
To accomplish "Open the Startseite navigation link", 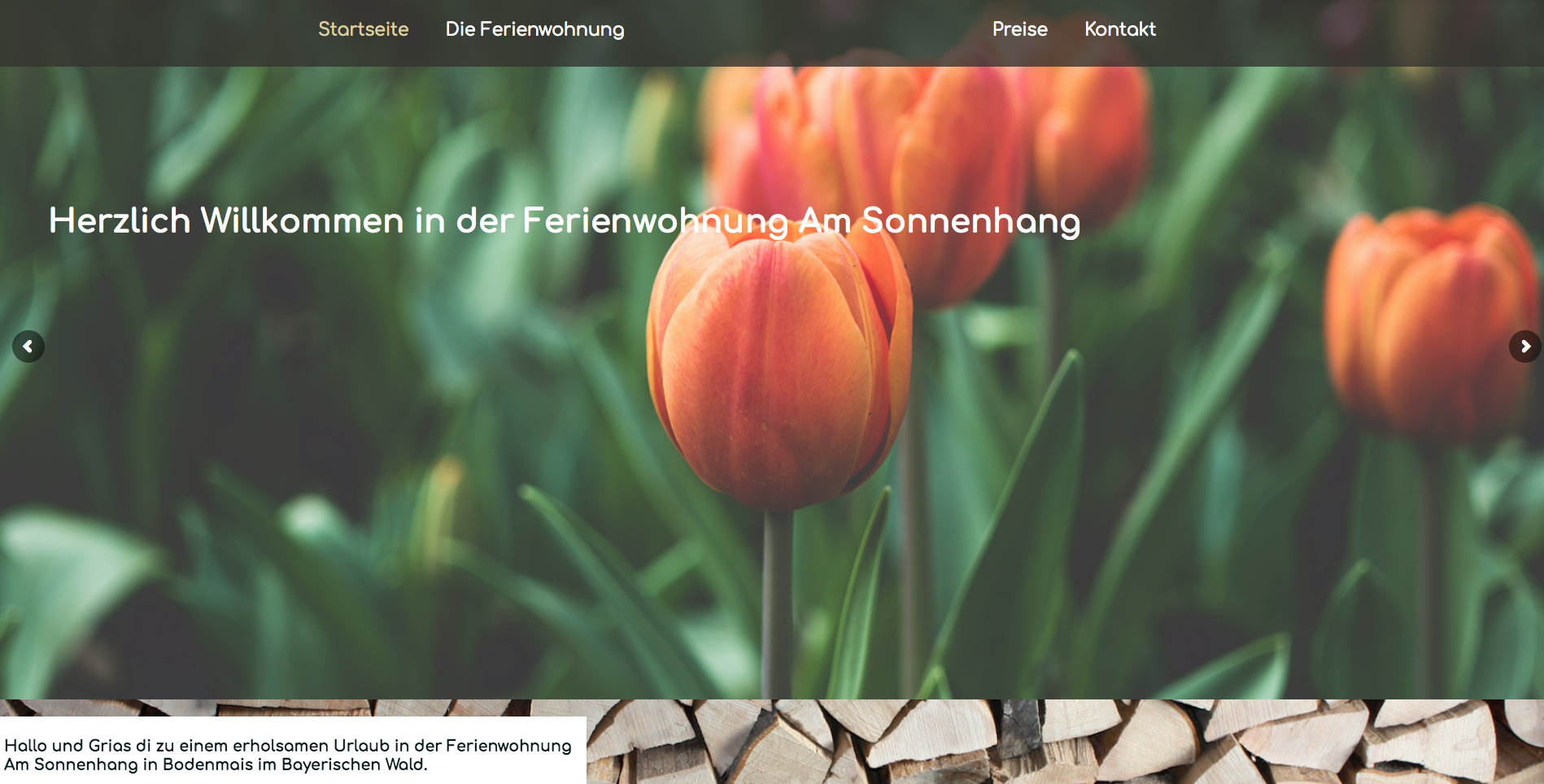I will 364,29.
